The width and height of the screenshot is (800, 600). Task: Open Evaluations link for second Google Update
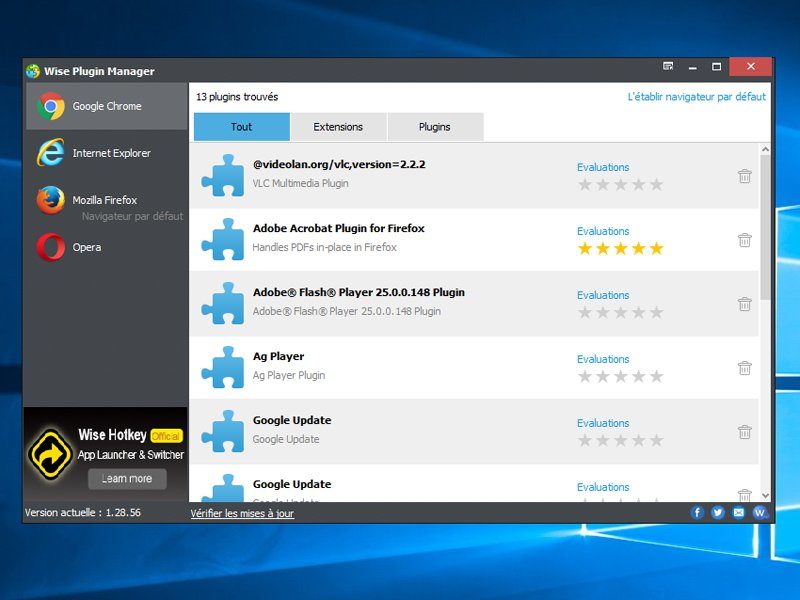point(603,487)
